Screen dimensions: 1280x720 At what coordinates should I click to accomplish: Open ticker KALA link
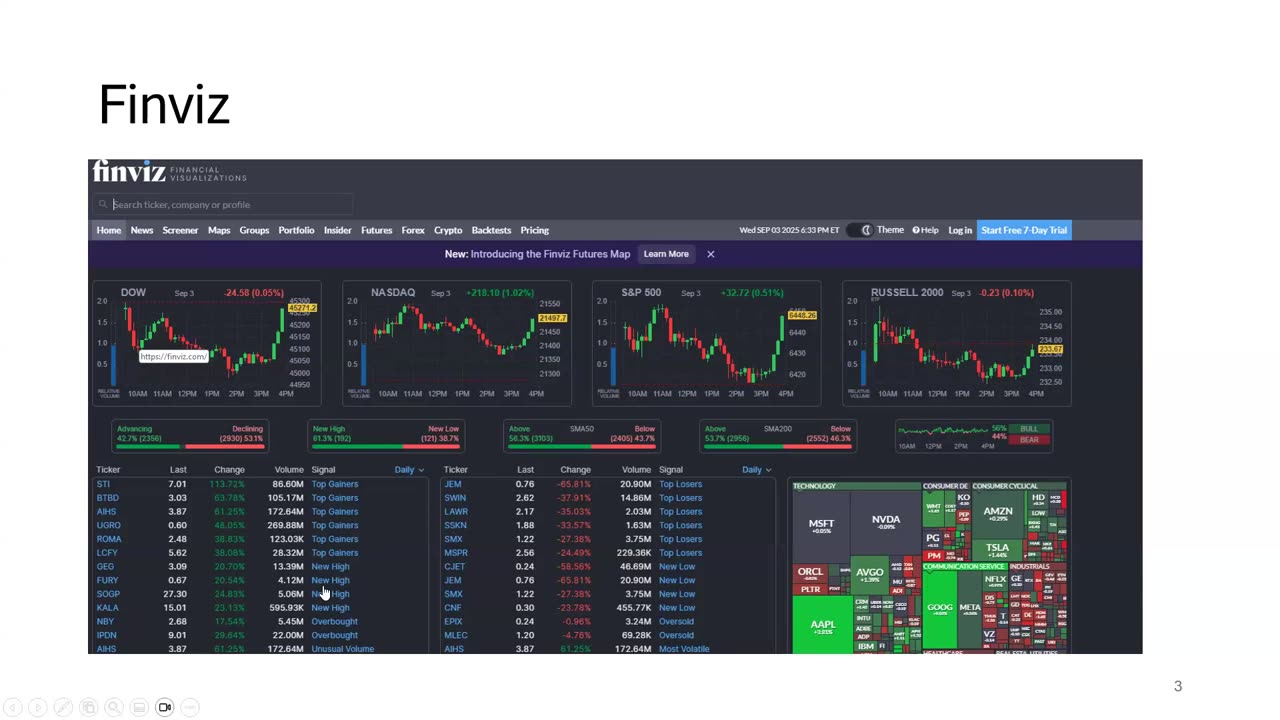click(x=107, y=608)
